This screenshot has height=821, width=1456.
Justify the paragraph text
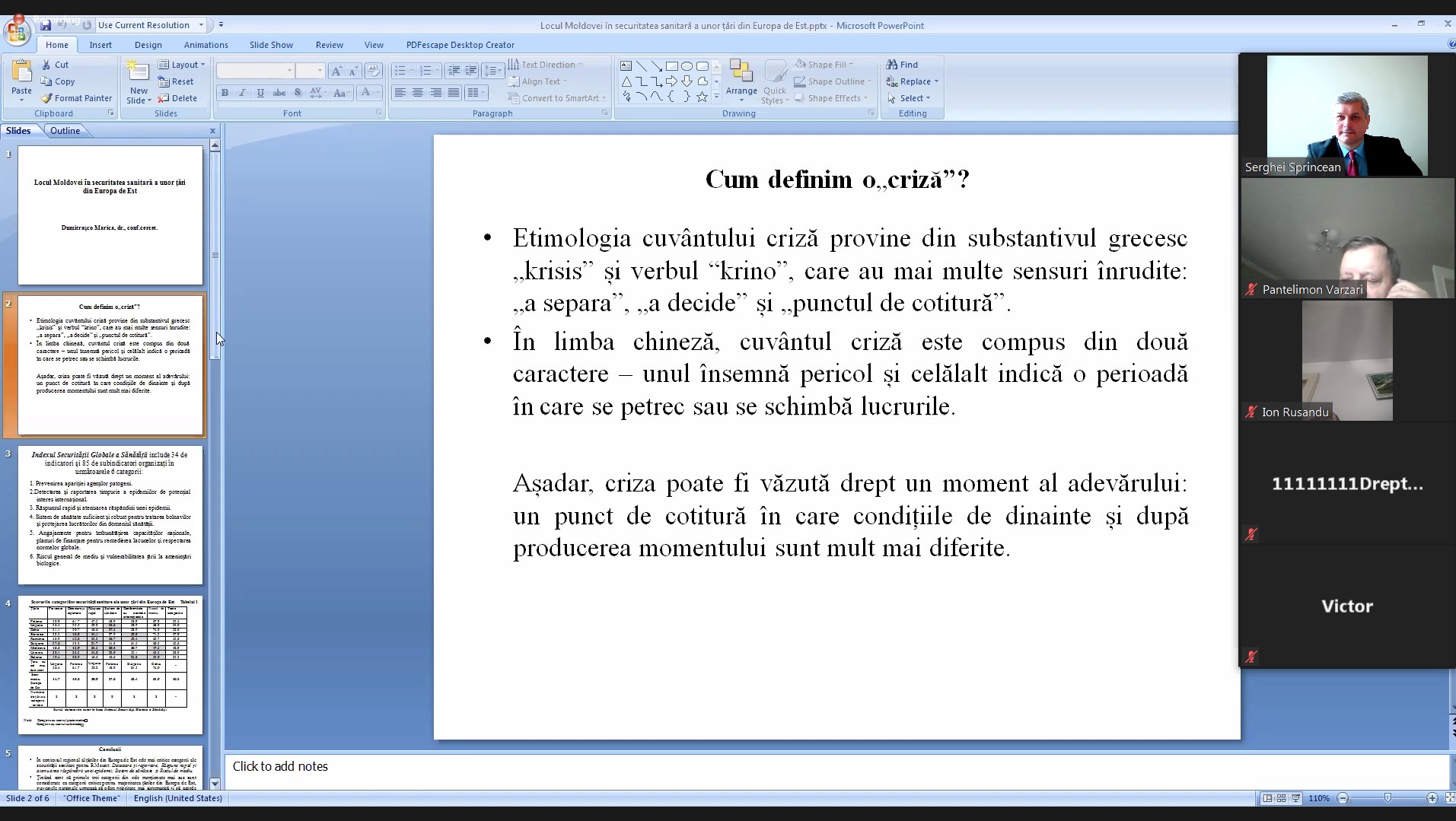pos(454,93)
